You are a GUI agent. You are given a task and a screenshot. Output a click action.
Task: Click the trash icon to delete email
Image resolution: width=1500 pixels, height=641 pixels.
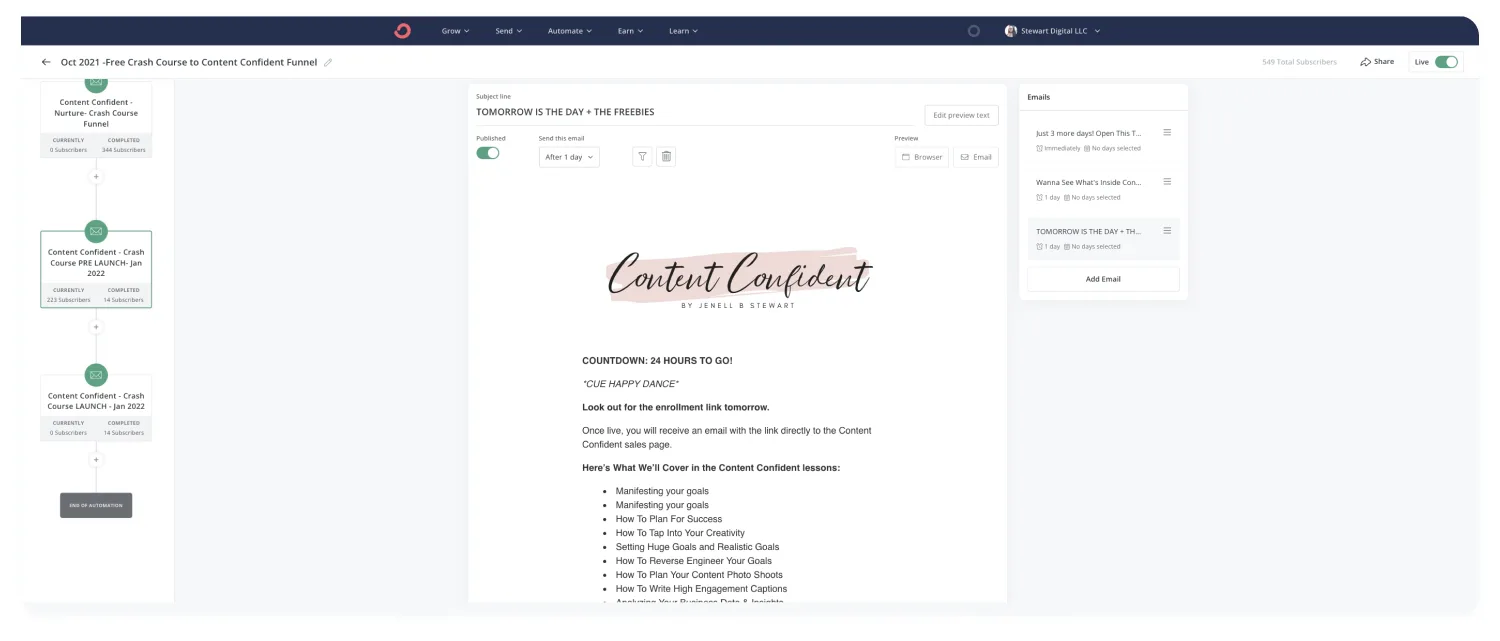tap(667, 157)
